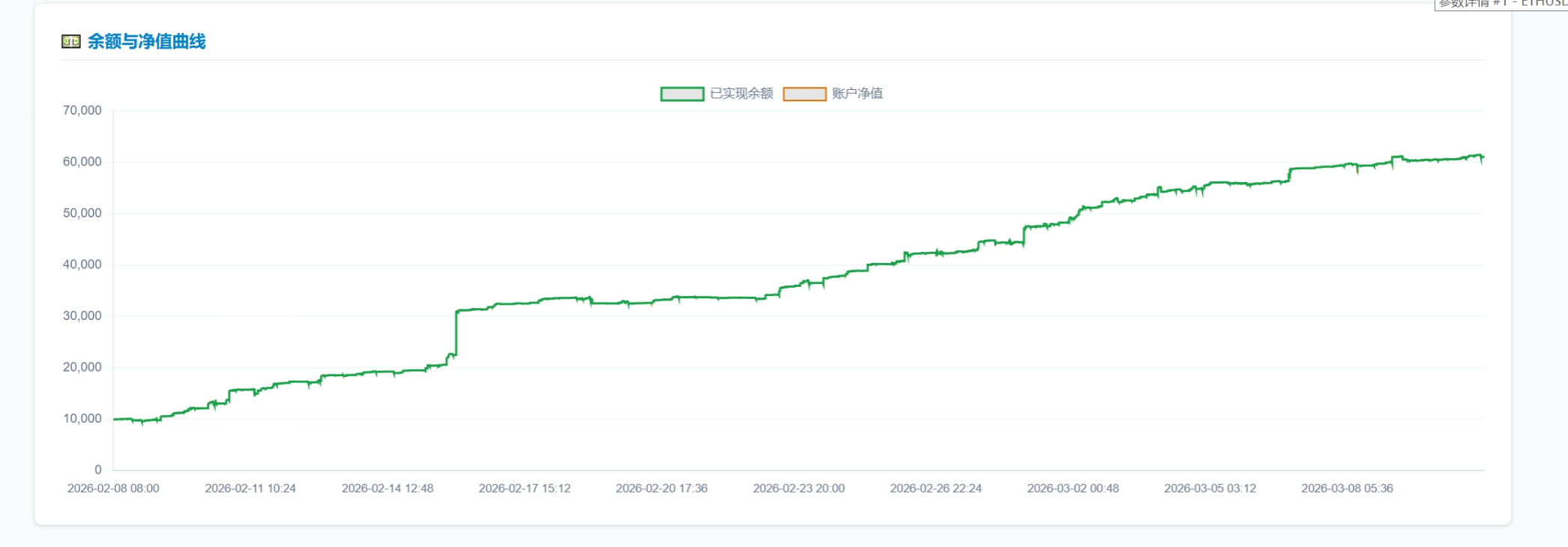Click the 2026-02-20 17:36 x-axis label
This screenshot has width=1568, height=547.
coord(662,489)
